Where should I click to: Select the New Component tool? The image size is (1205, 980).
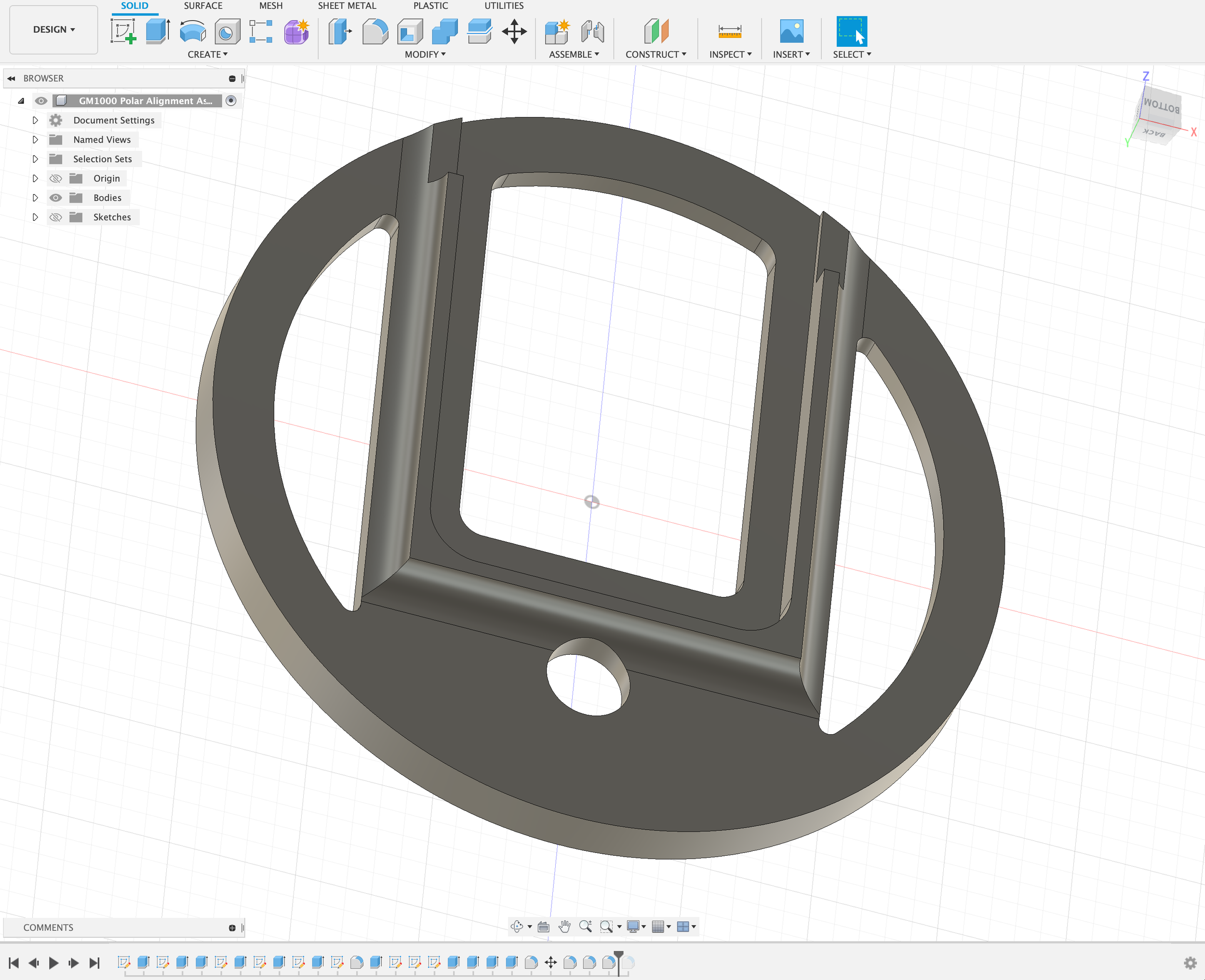point(557,31)
